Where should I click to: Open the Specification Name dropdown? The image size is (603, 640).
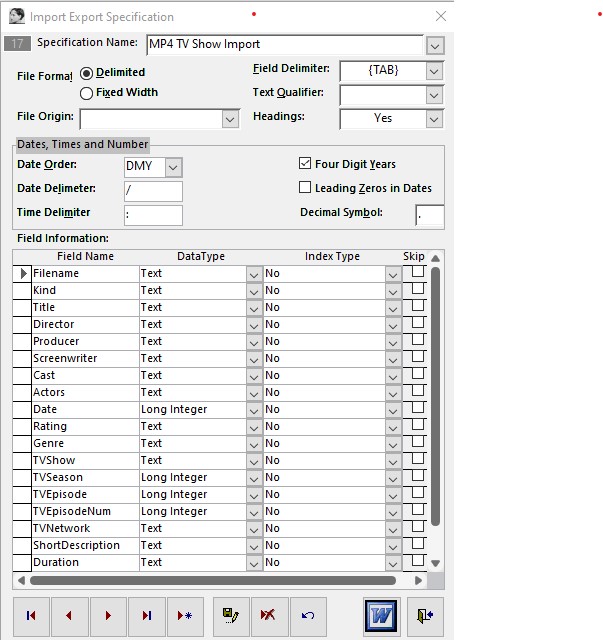pyautogui.click(x=435, y=46)
